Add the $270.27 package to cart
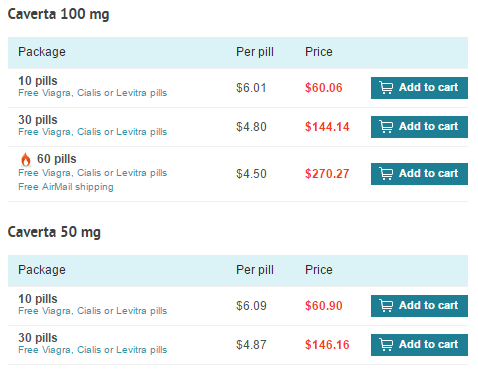This screenshot has height=369, width=478. coord(419,174)
